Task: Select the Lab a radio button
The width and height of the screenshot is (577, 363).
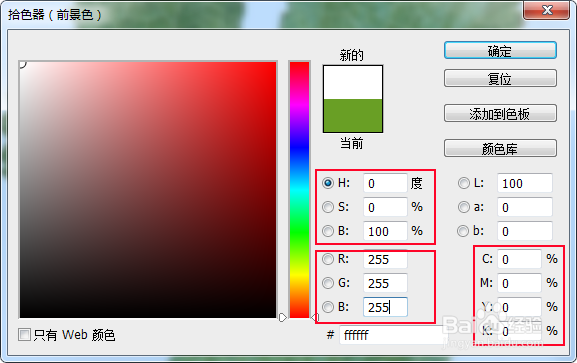Action: 464,207
